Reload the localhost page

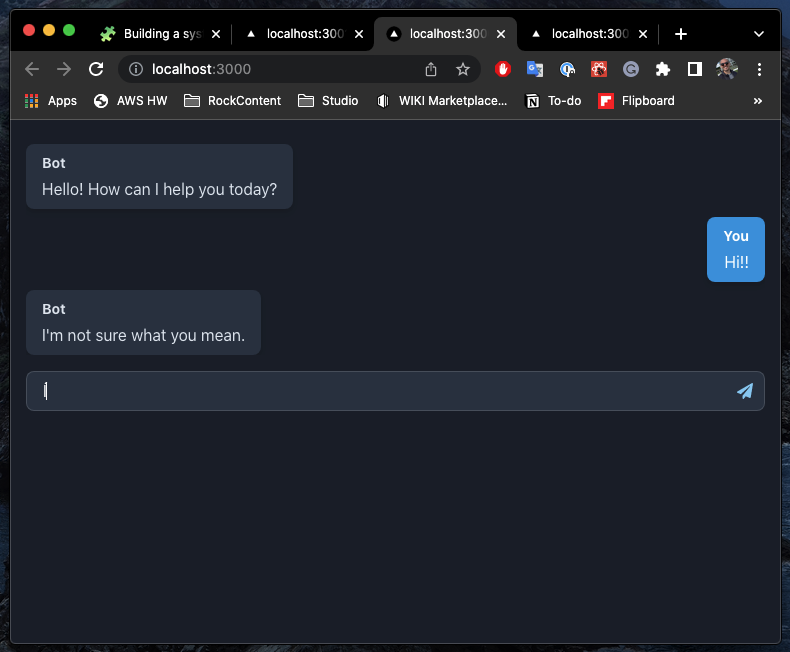[x=96, y=69]
